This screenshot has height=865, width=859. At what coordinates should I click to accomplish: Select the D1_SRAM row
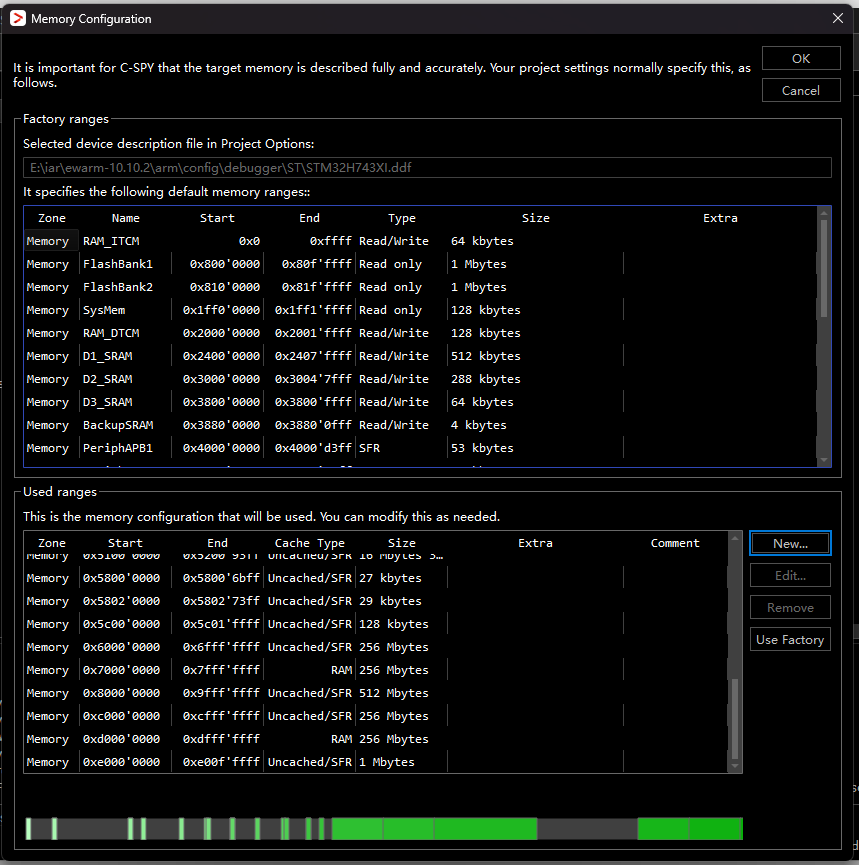[420, 356]
